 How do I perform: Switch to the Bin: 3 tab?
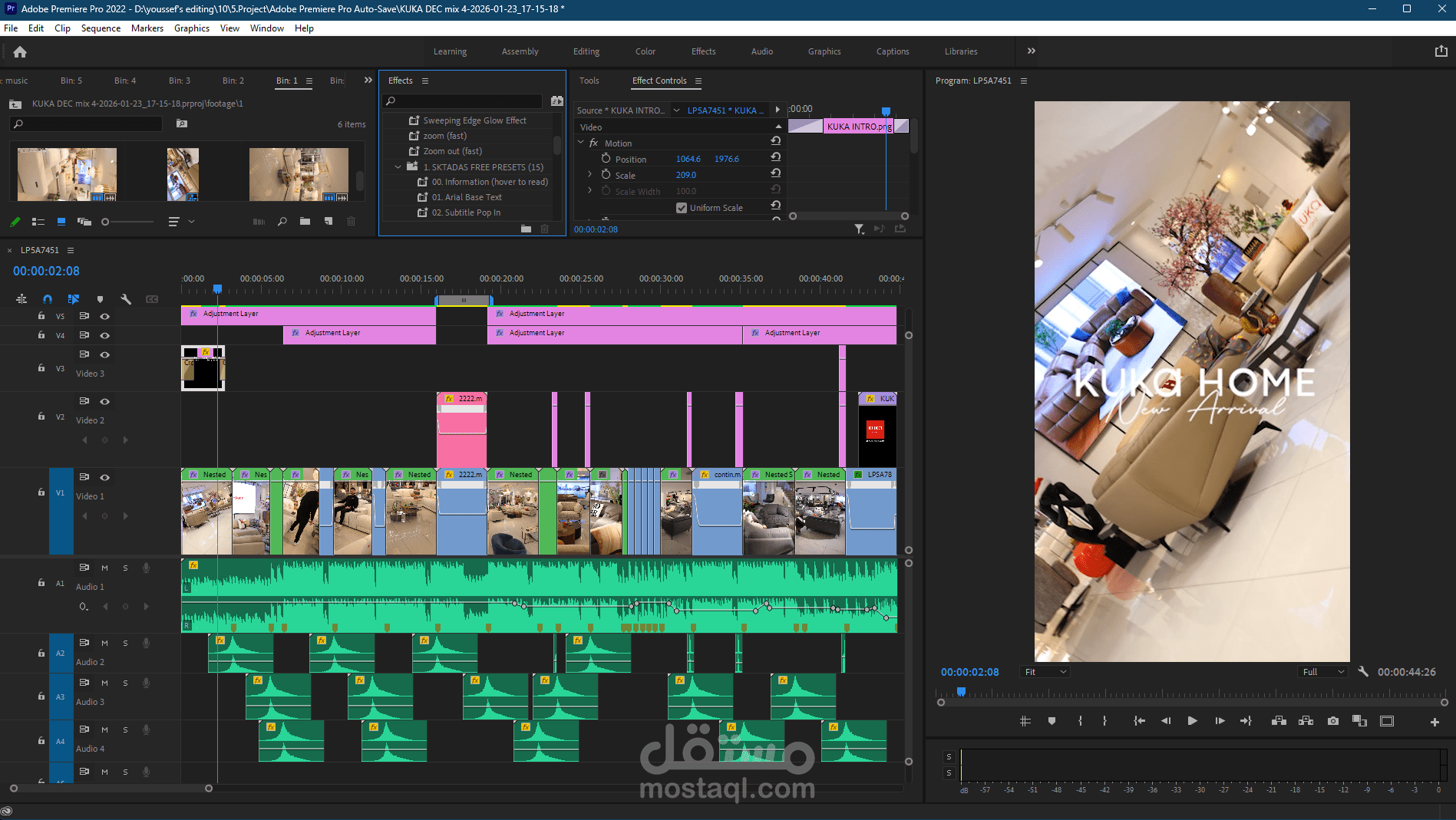(180, 81)
